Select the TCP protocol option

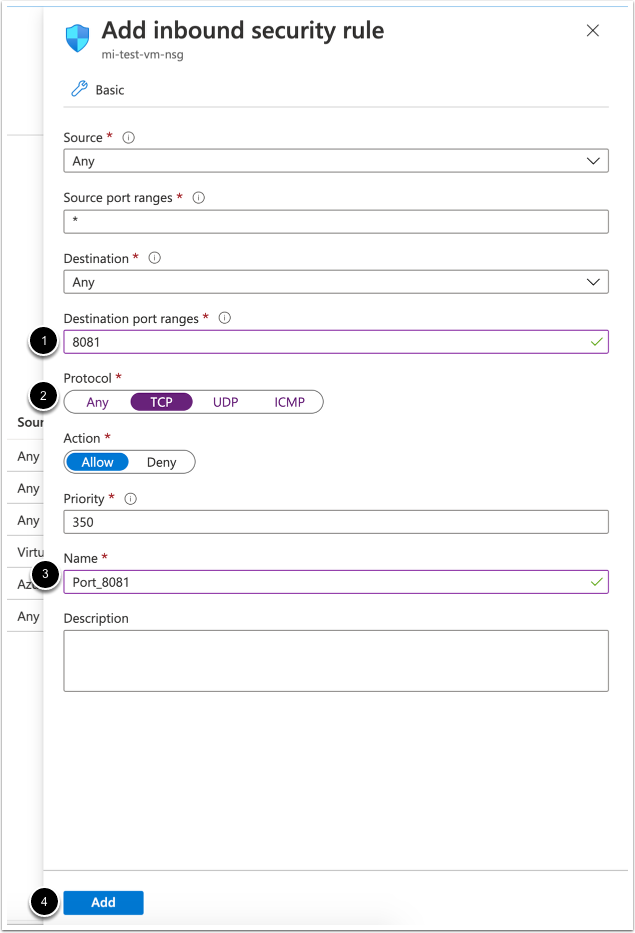tap(161, 402)
